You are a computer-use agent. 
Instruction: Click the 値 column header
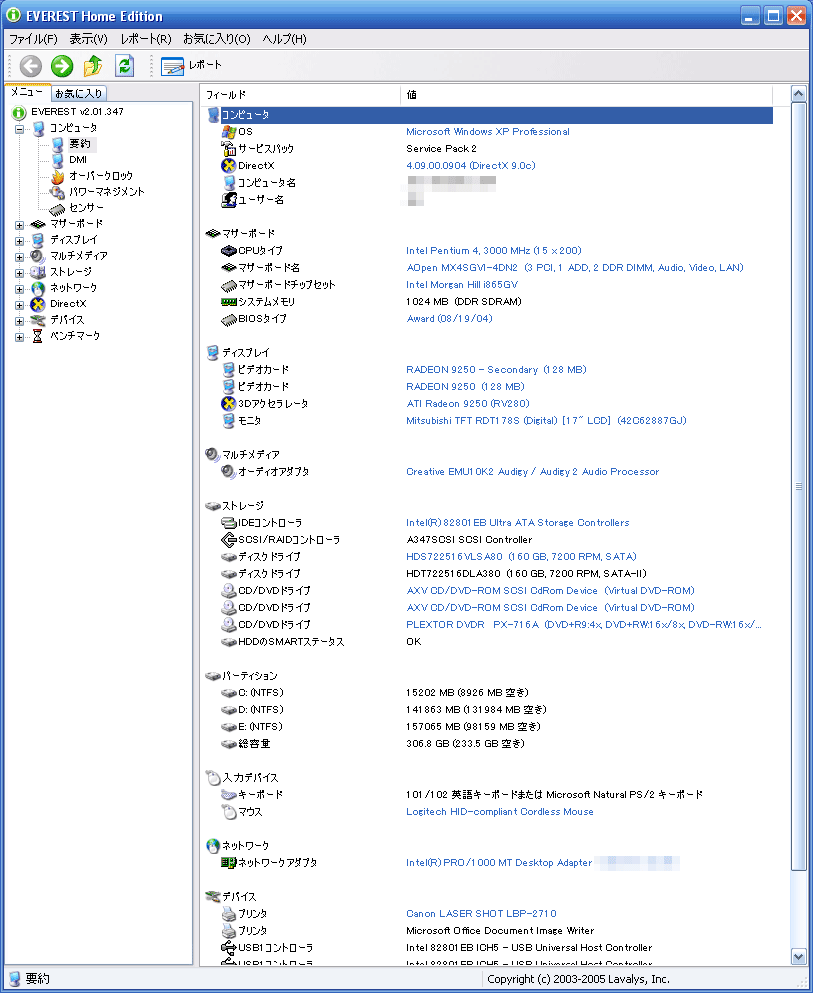[x=587, y=95]
